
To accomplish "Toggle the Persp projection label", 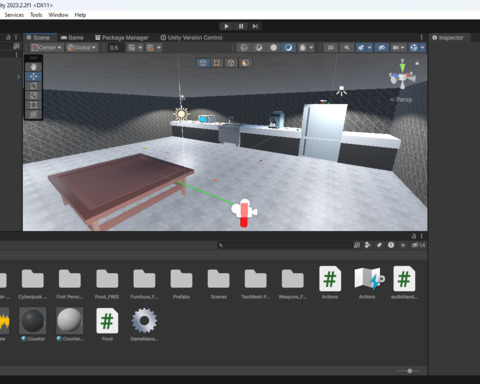I will coord(402,100).
